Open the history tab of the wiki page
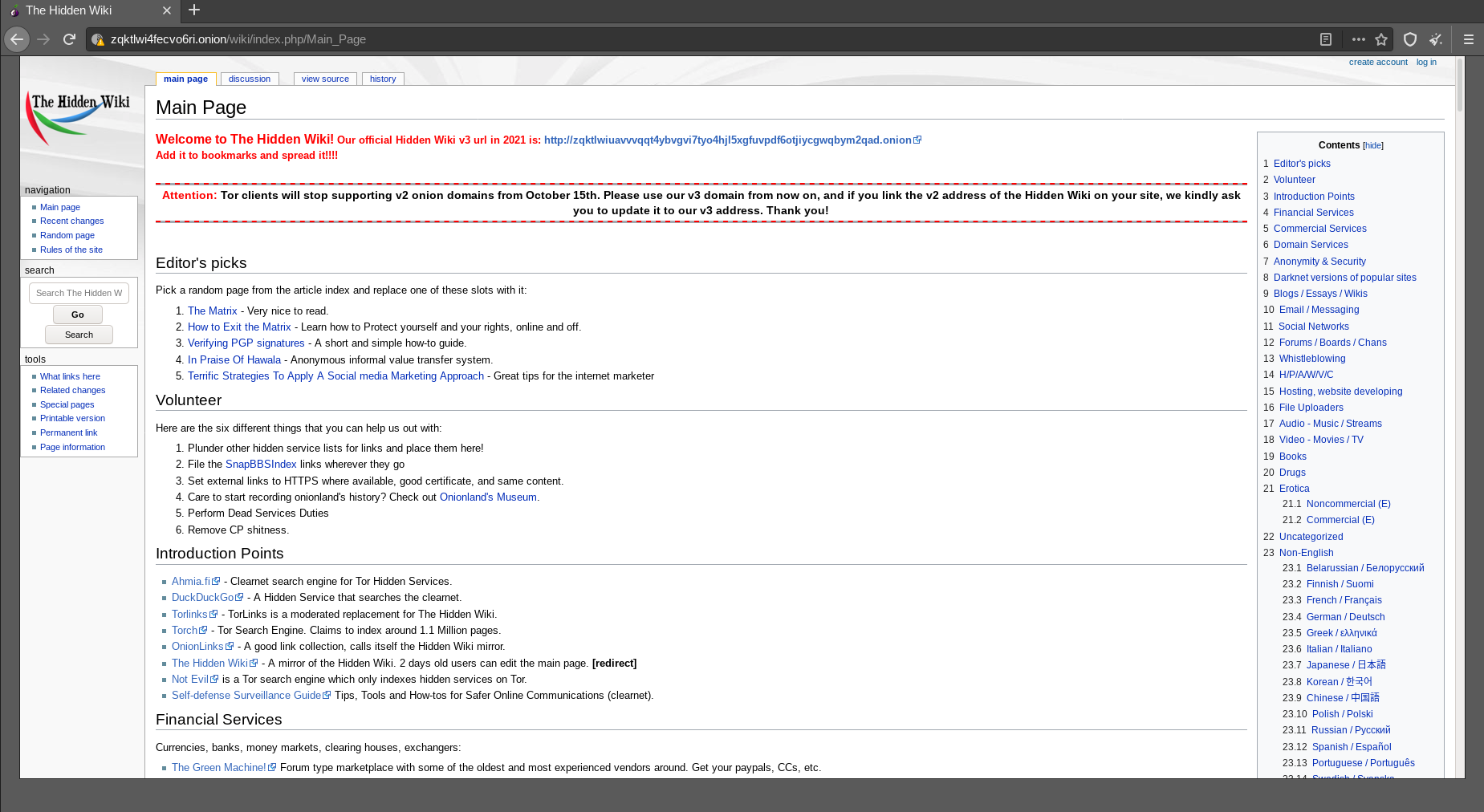 click(x=383, y=78)
